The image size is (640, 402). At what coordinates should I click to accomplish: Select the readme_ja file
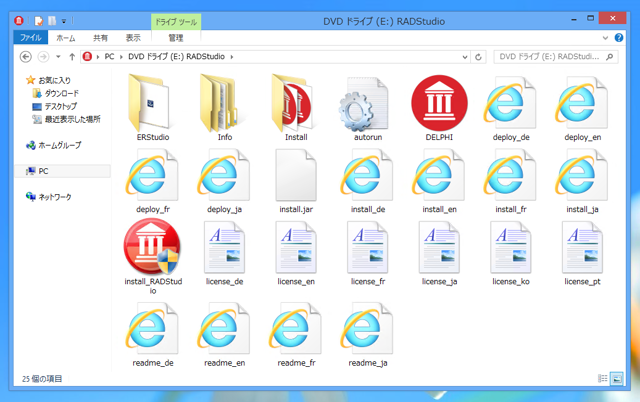pos(368,335)
